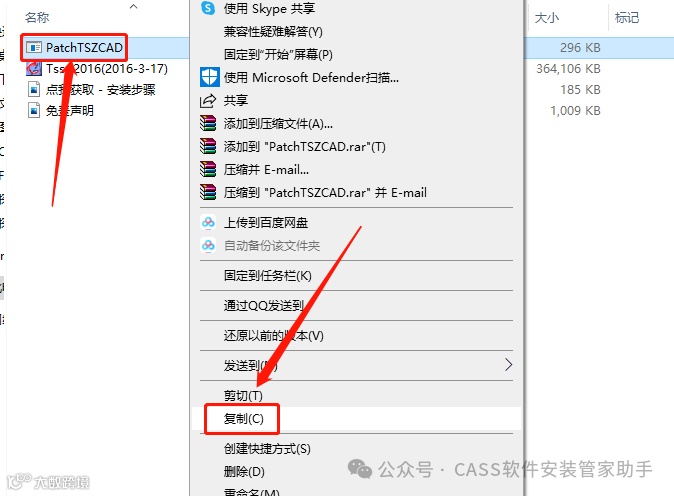Click the 标记 column header
The width and height of the screenshot is (674, 496).
pyautogui.click(x=627, y=18)
